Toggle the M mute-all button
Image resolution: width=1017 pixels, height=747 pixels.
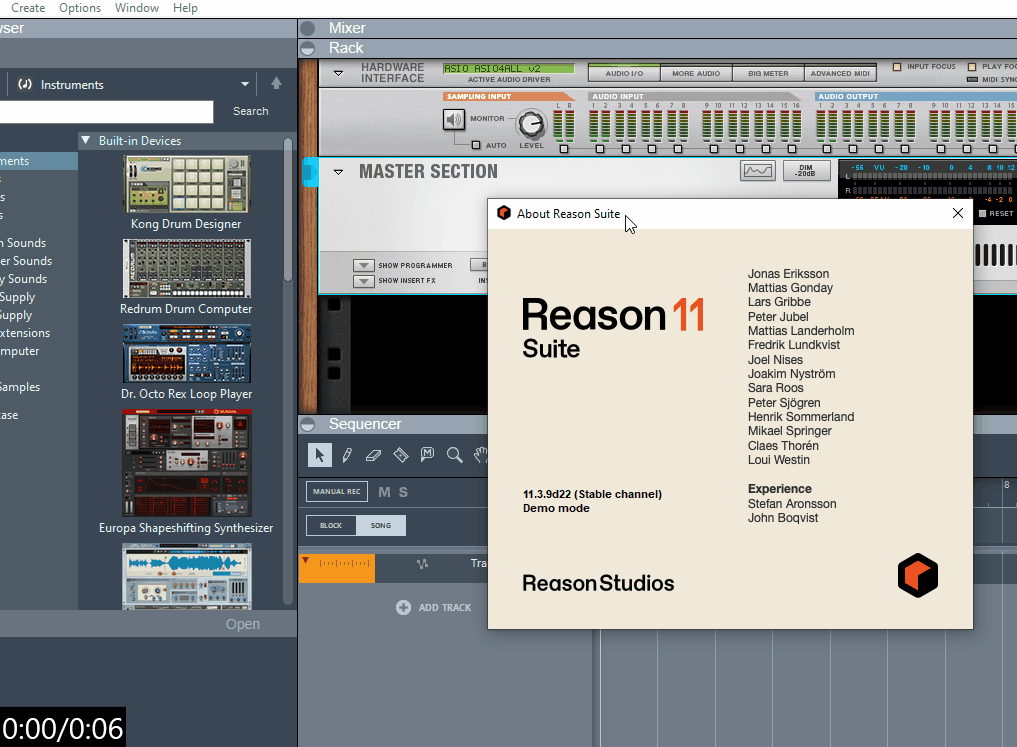coord(384,492)
